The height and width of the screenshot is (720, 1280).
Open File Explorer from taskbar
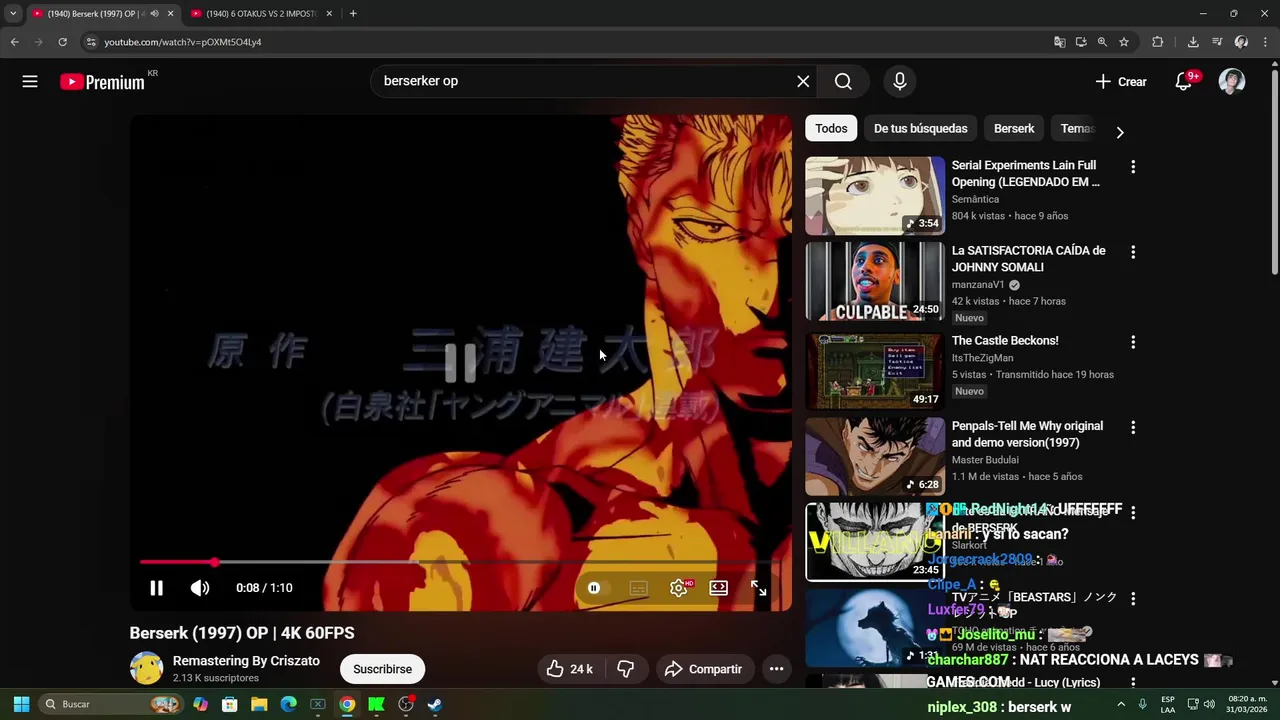pos(259,704)
